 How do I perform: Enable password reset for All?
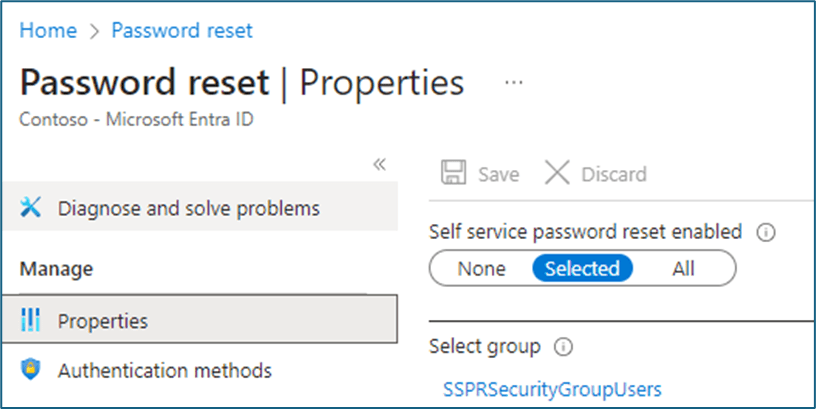pyautogui.click(x=683, y=268)
